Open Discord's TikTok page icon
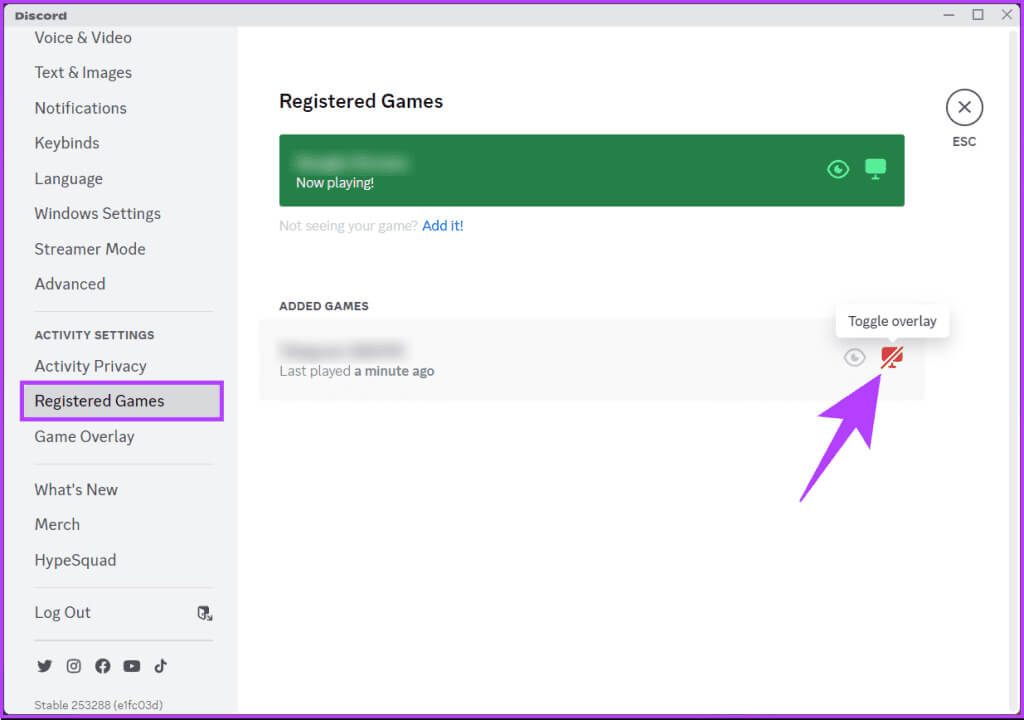The image size is (1024, 720). [160, 666]
